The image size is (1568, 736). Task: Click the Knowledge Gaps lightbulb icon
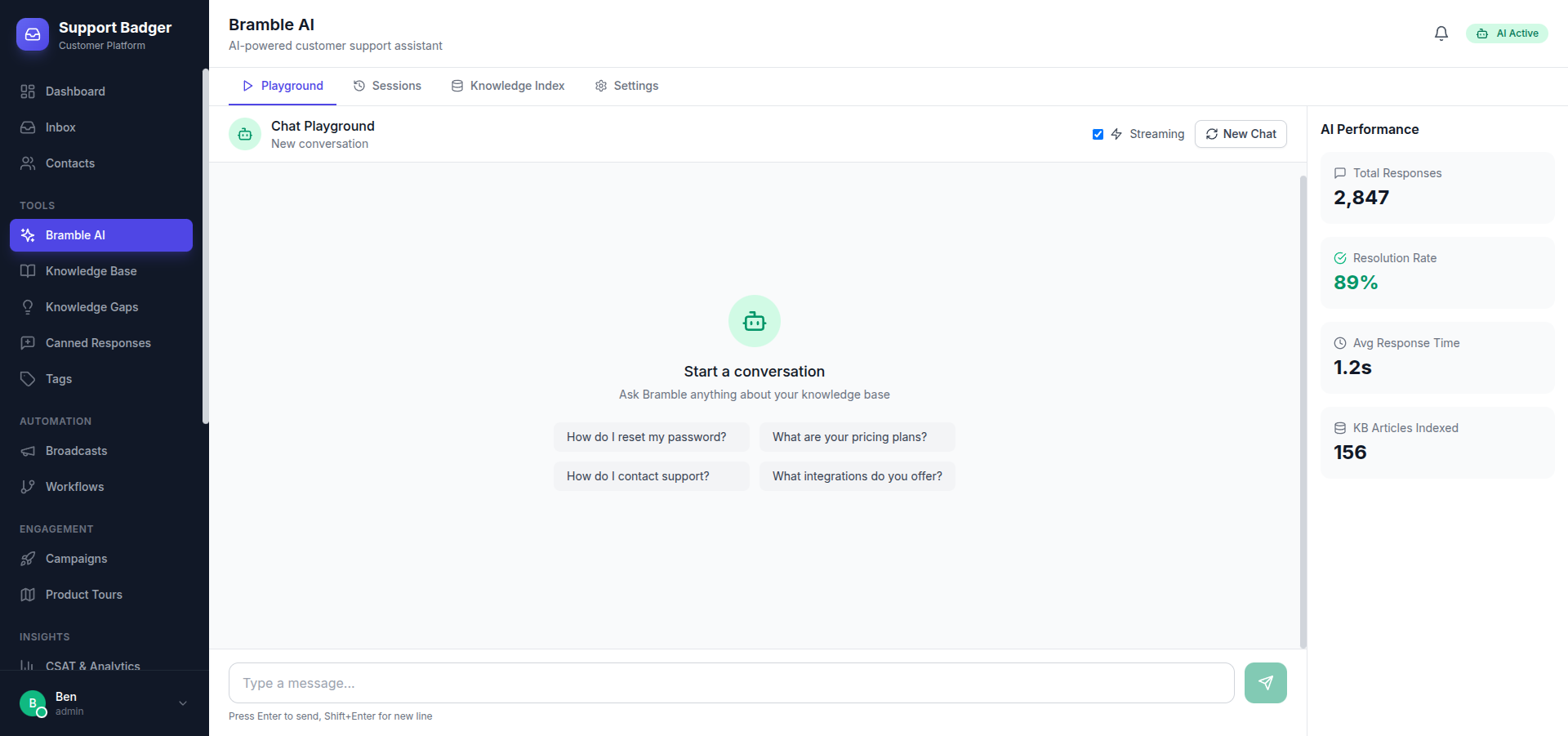coord(28,307)
